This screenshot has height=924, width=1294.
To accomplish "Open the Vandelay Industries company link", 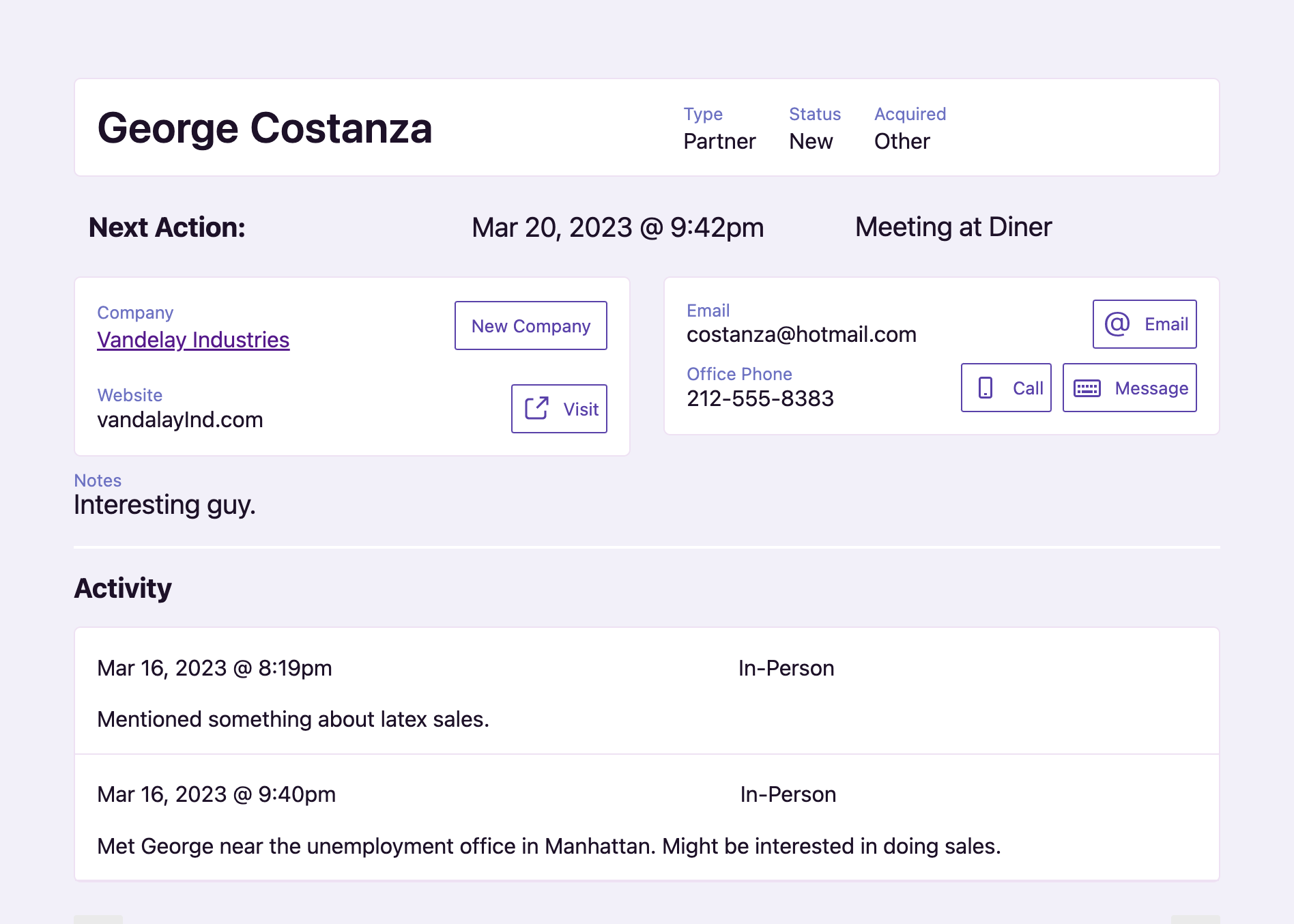I will click(193, 339).
